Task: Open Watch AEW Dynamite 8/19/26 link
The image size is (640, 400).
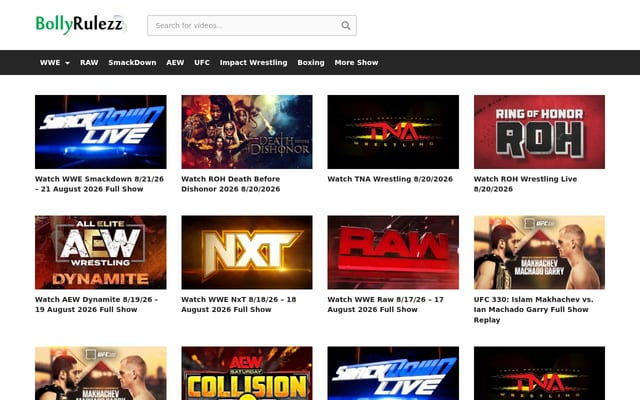Action: [96, 304]
